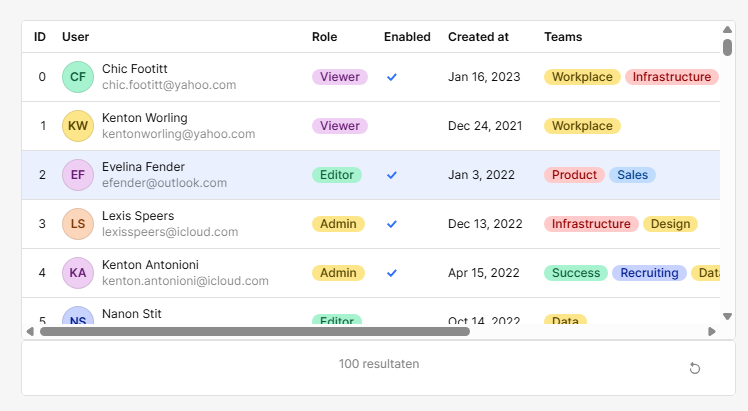The image size is (748, 411).
Task: Click the KA avatar for Kenton Antonioni
Action: pyautogui.click(x=78, y=273)
